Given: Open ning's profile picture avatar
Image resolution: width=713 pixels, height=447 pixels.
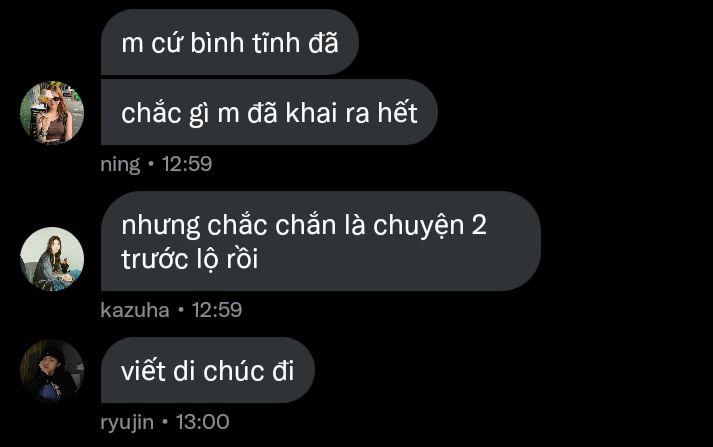Looking at the screenshot, I should (52, 112).
